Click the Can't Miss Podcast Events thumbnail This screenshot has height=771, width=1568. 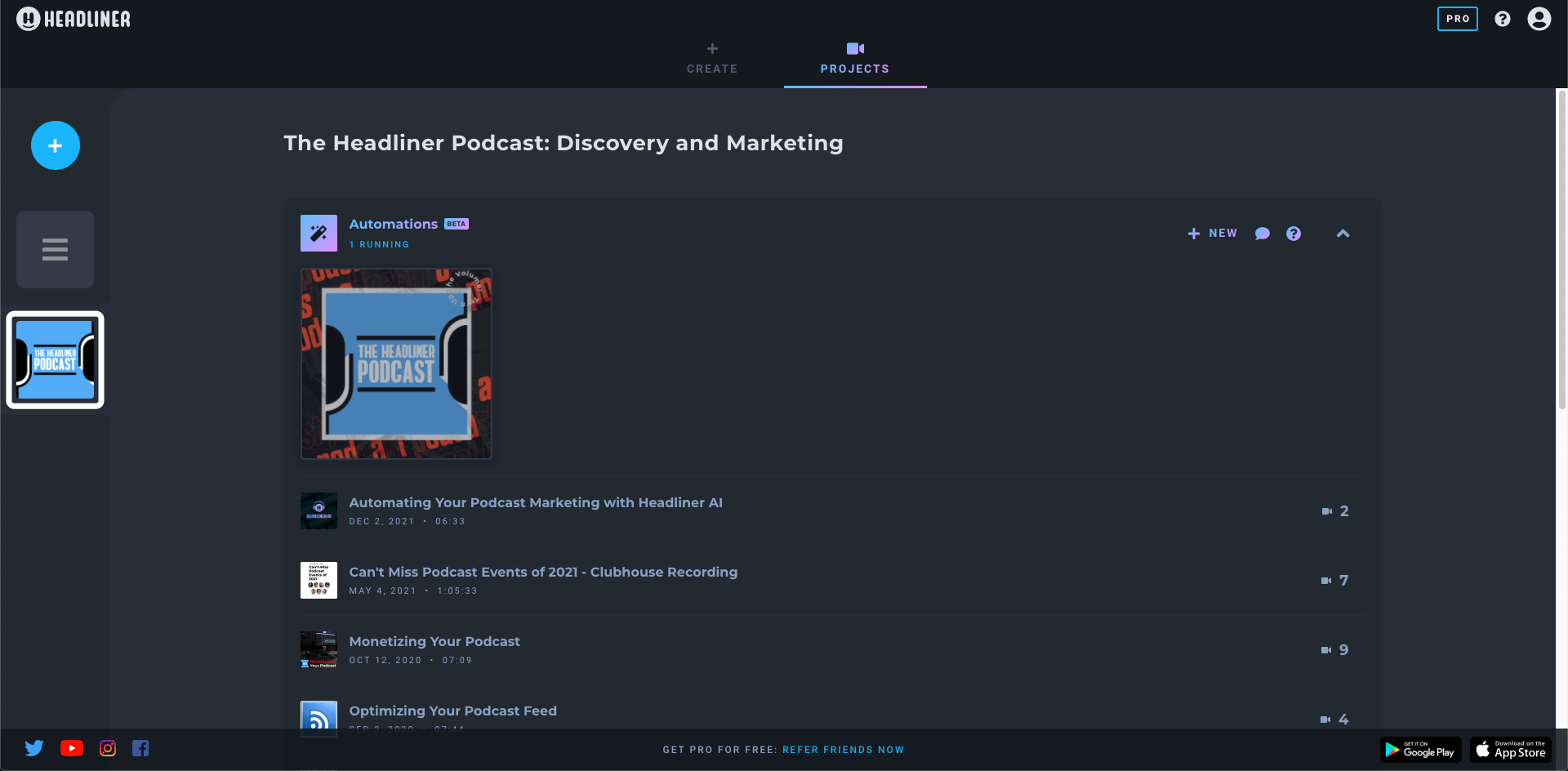pos(318,580)
